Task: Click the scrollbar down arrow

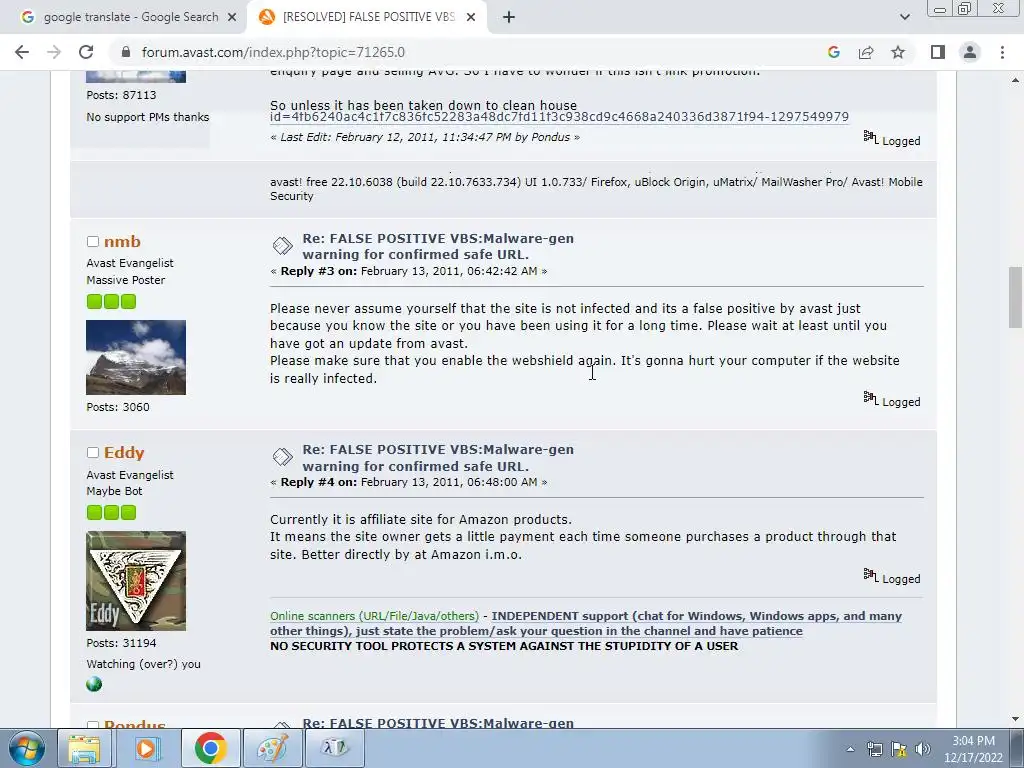Action: pos(1015,719)
